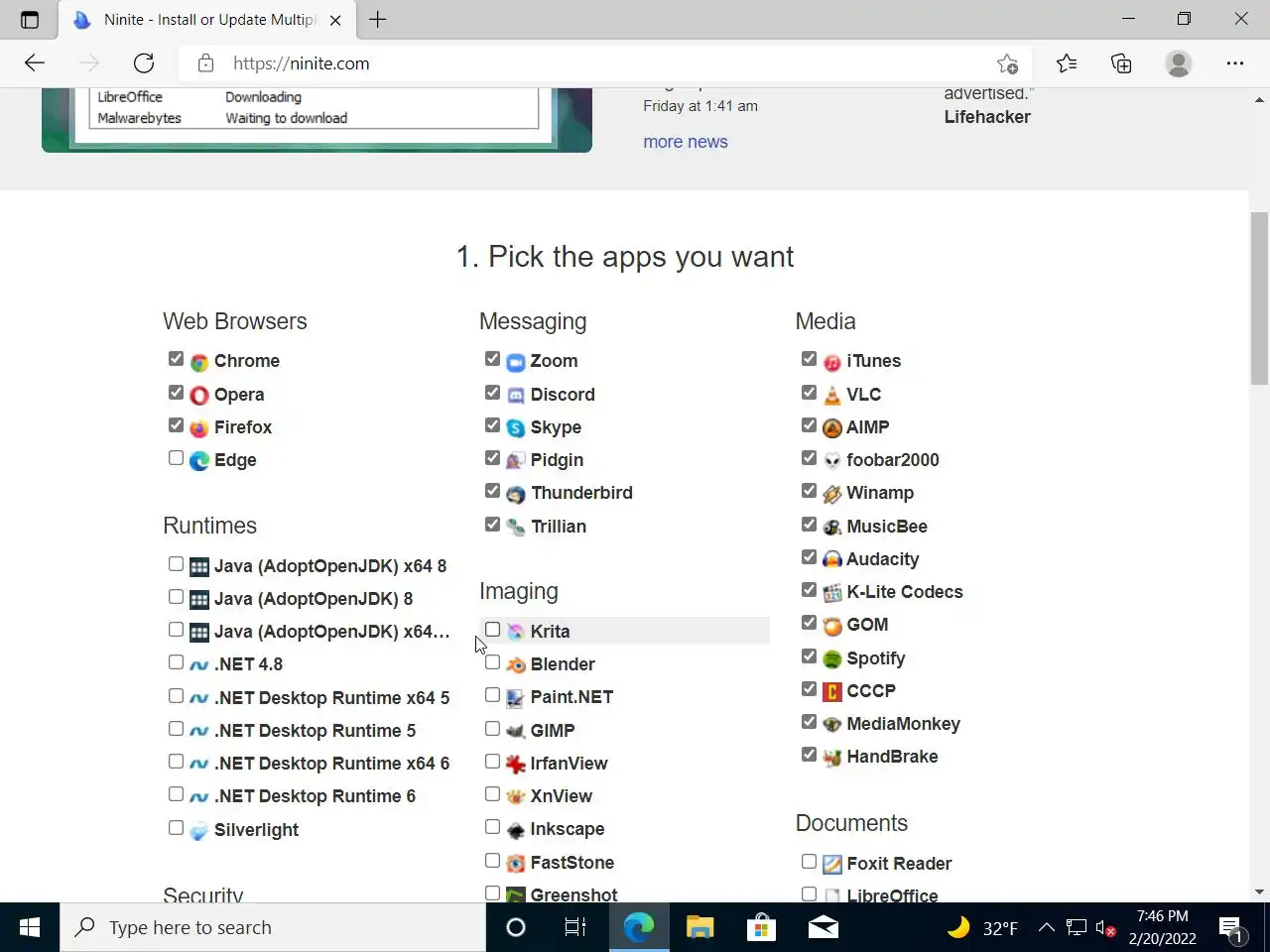Close the Ninite tab
The height and width of the screenshot is (952, 1270).
click(335, 20)
